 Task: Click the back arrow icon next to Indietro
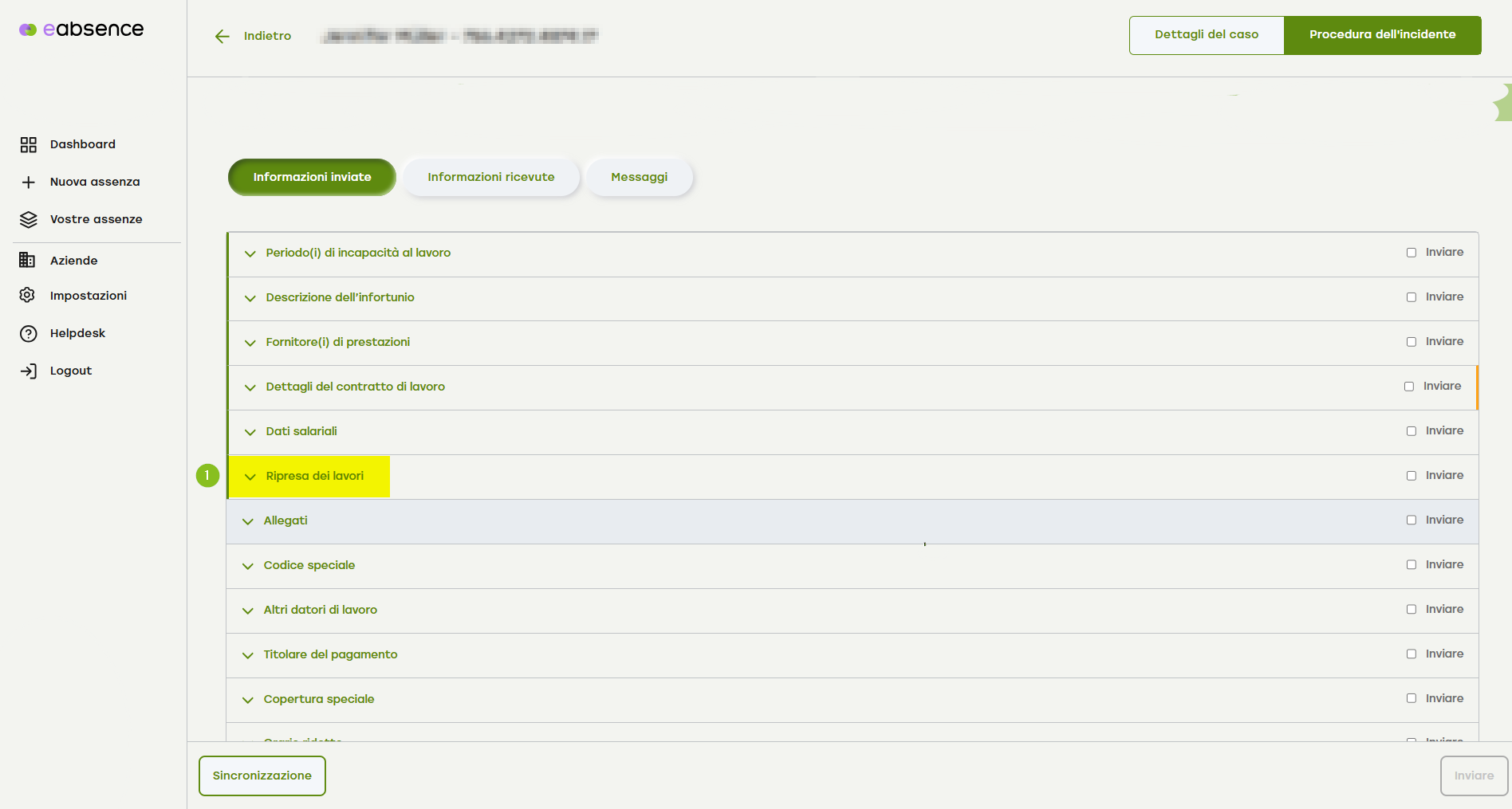click(222, 36)
